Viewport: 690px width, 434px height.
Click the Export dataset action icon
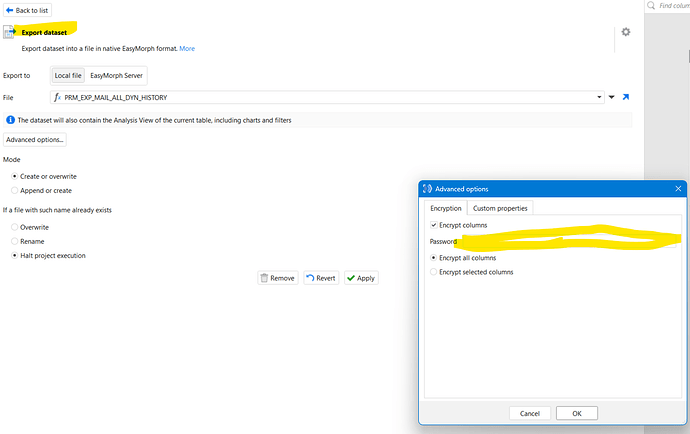[10, 33]
